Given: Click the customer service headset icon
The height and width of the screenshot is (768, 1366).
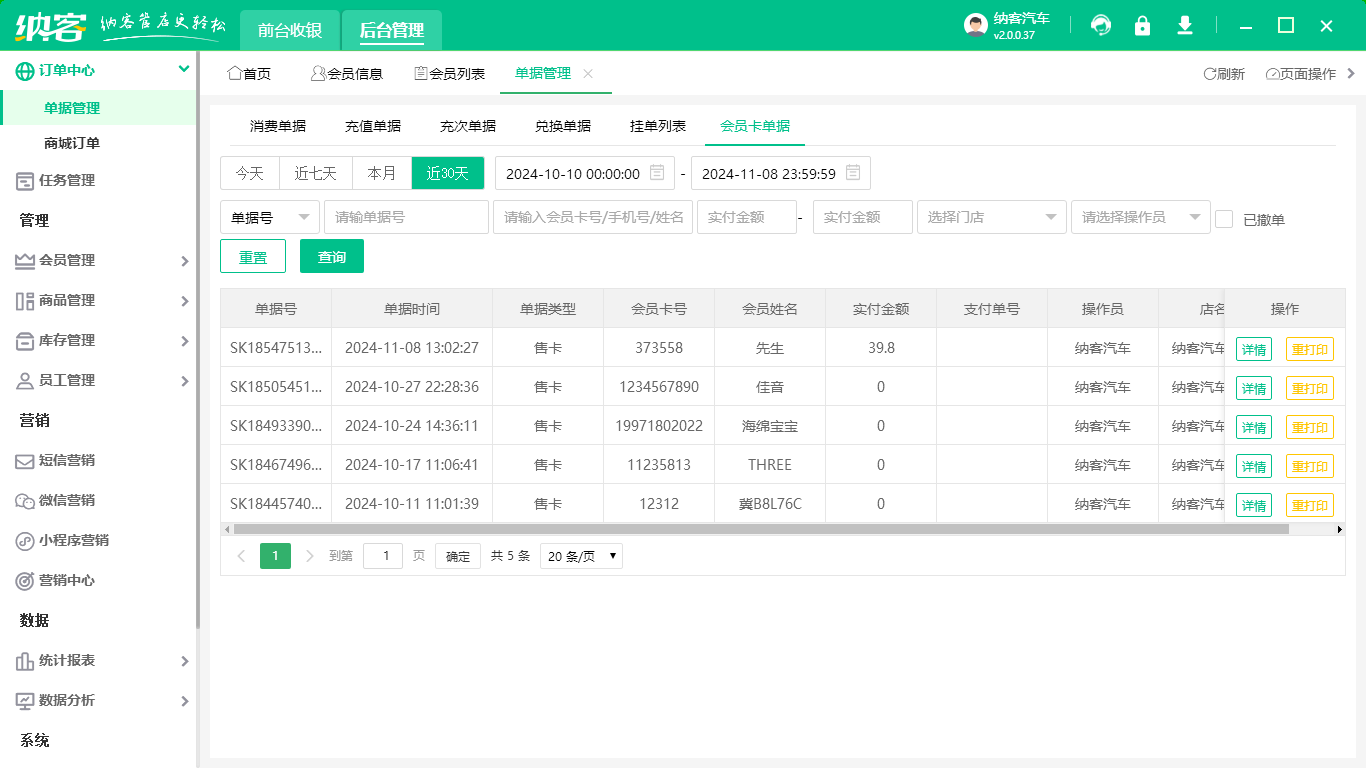Looking at the screenshot, I should pyautogui.click(x=1101, y=26).
